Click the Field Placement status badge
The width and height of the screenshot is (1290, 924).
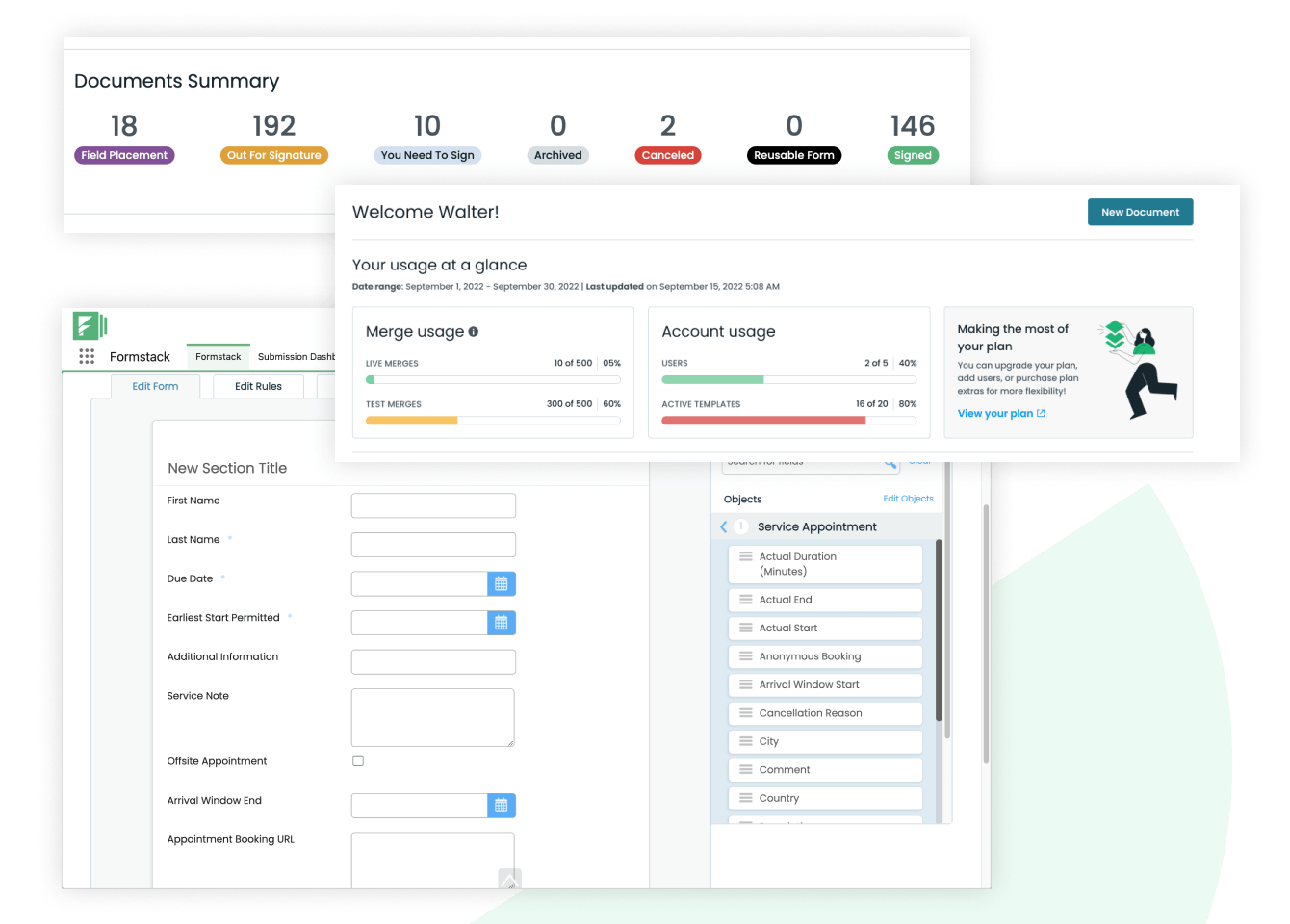tap(124, 155)
